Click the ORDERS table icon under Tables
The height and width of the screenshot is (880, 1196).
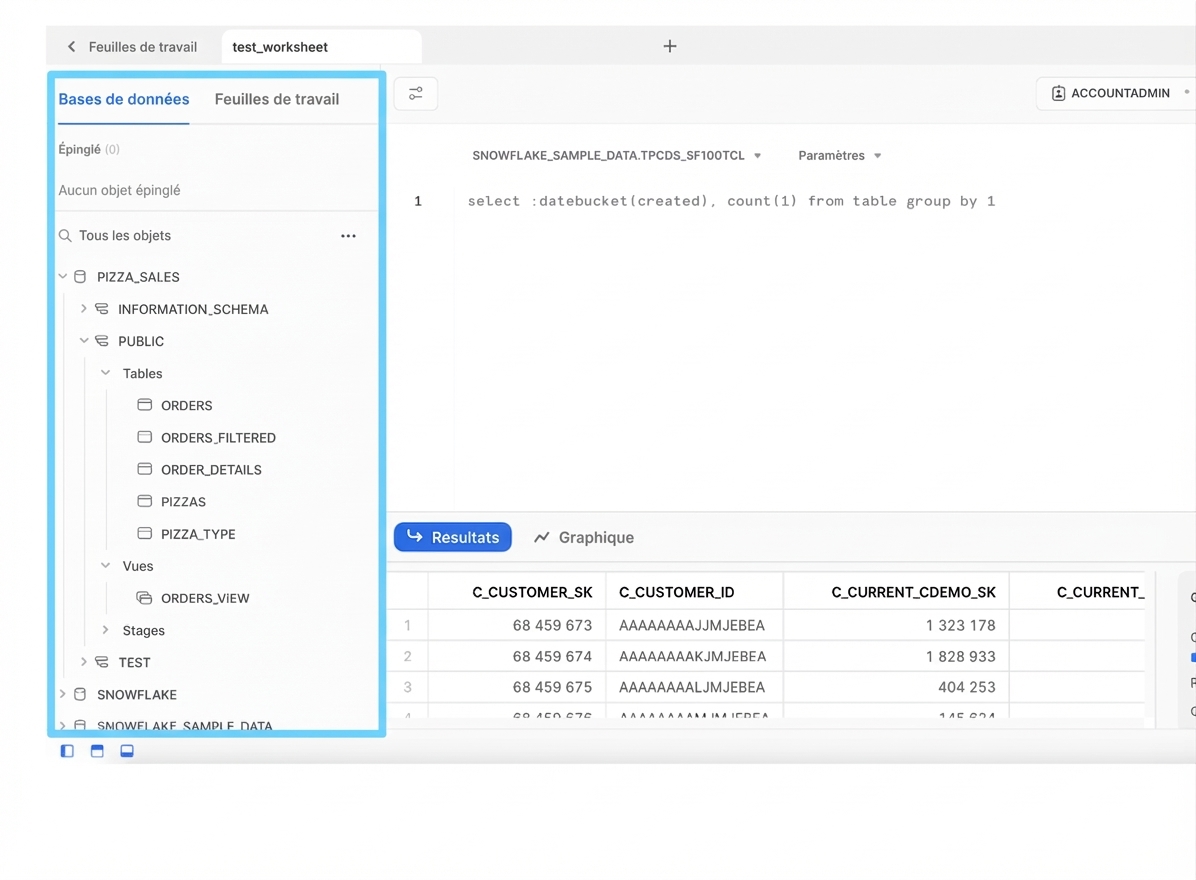[144, 405]
